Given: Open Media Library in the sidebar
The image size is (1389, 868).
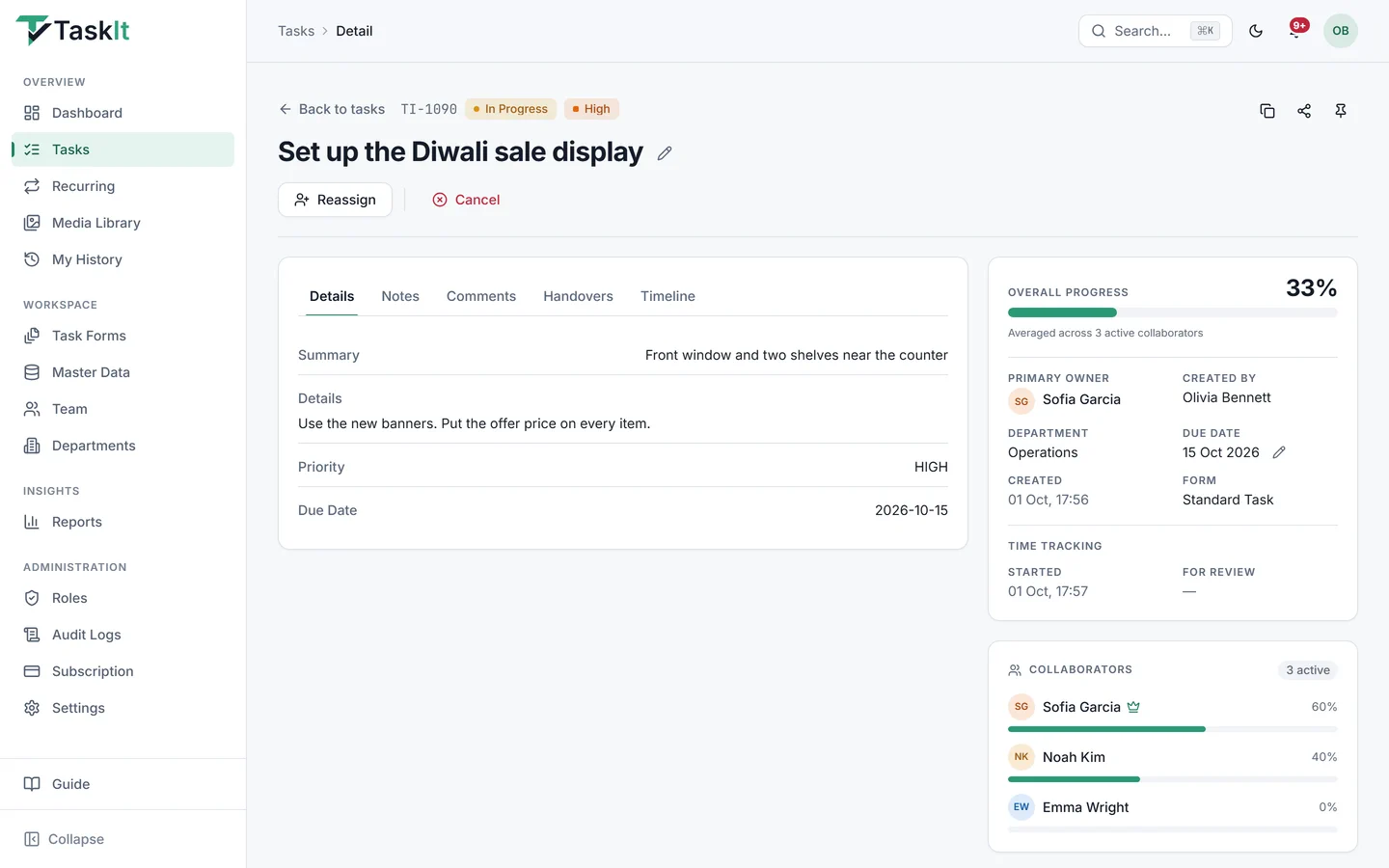Looking at the screenshot, I should click(123, 223).
